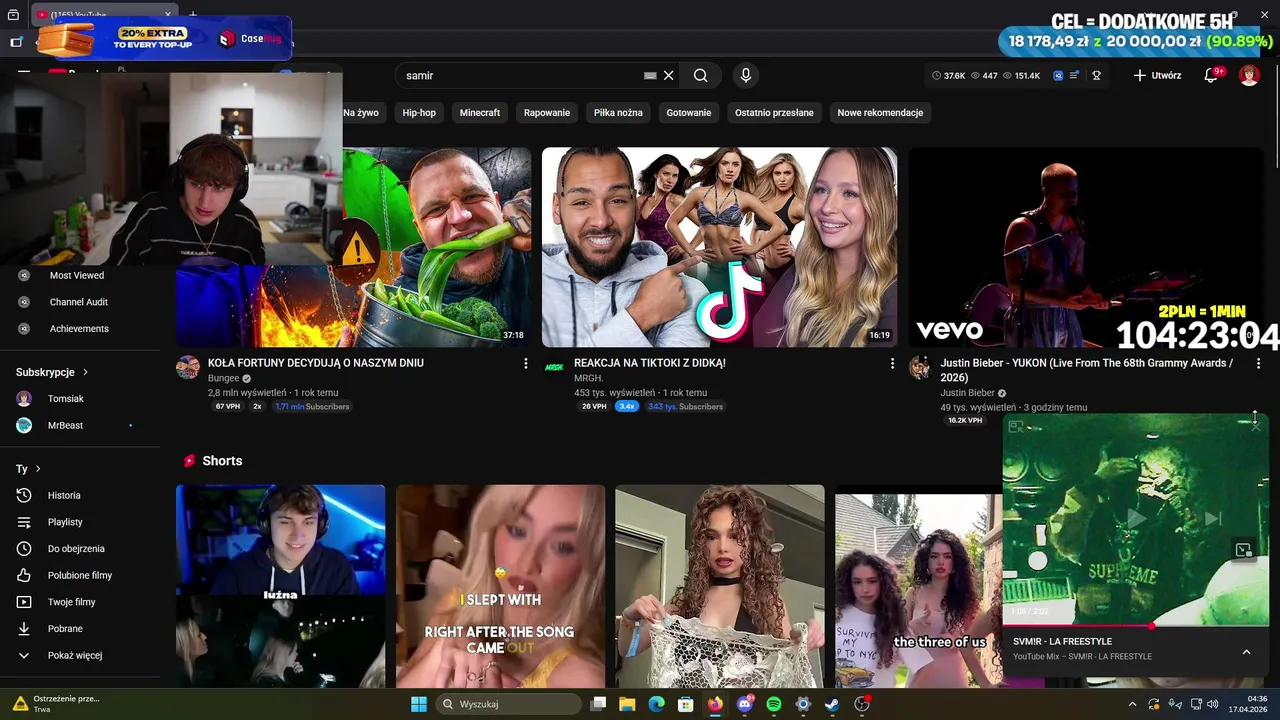
Task: Expand the Subskrypcje section
Action: tap(52, 372)
